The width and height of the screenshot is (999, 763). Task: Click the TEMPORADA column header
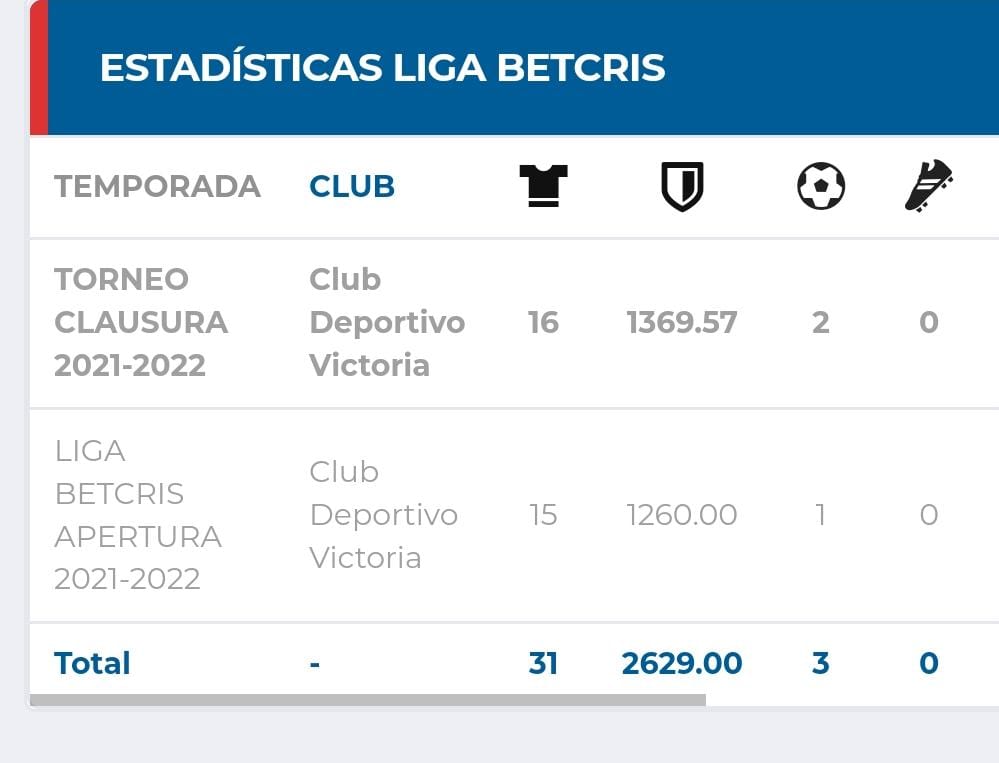157,187
